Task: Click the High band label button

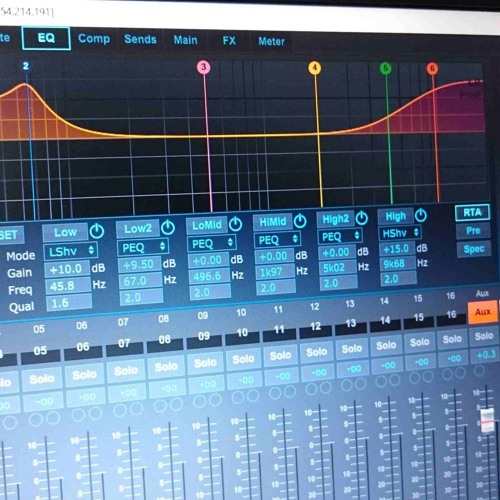Action: (x=395, y=216)
